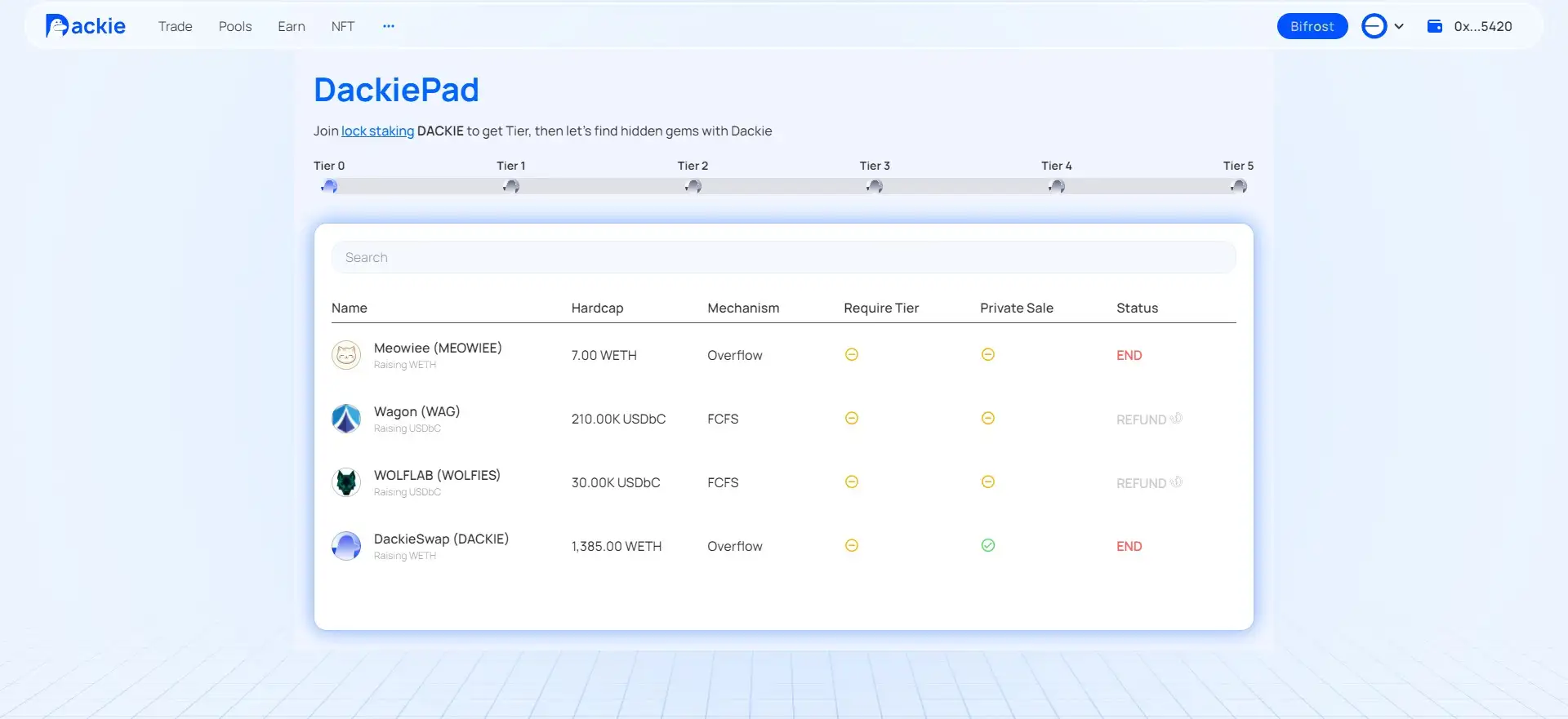The height and width of the screenshot is (719, 1568).
Task: Click the DackieSwap token icon
Action: click(x=346, y=546)
